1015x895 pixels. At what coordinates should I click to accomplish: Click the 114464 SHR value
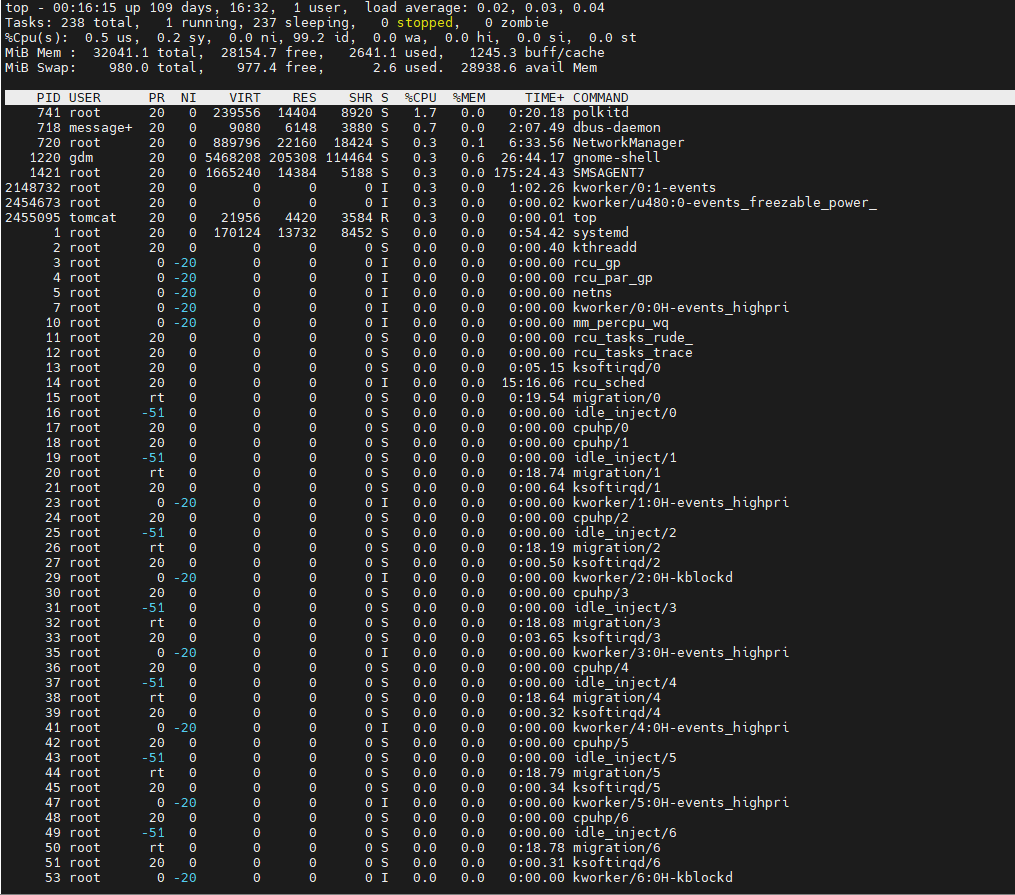point(349,157)
